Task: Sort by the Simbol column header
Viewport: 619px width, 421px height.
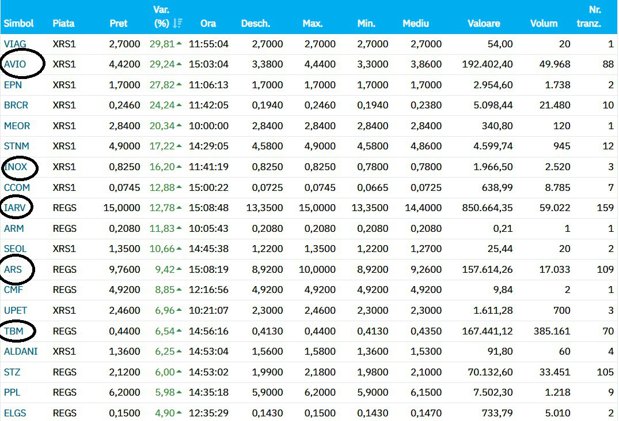Action: pos(19,23)
